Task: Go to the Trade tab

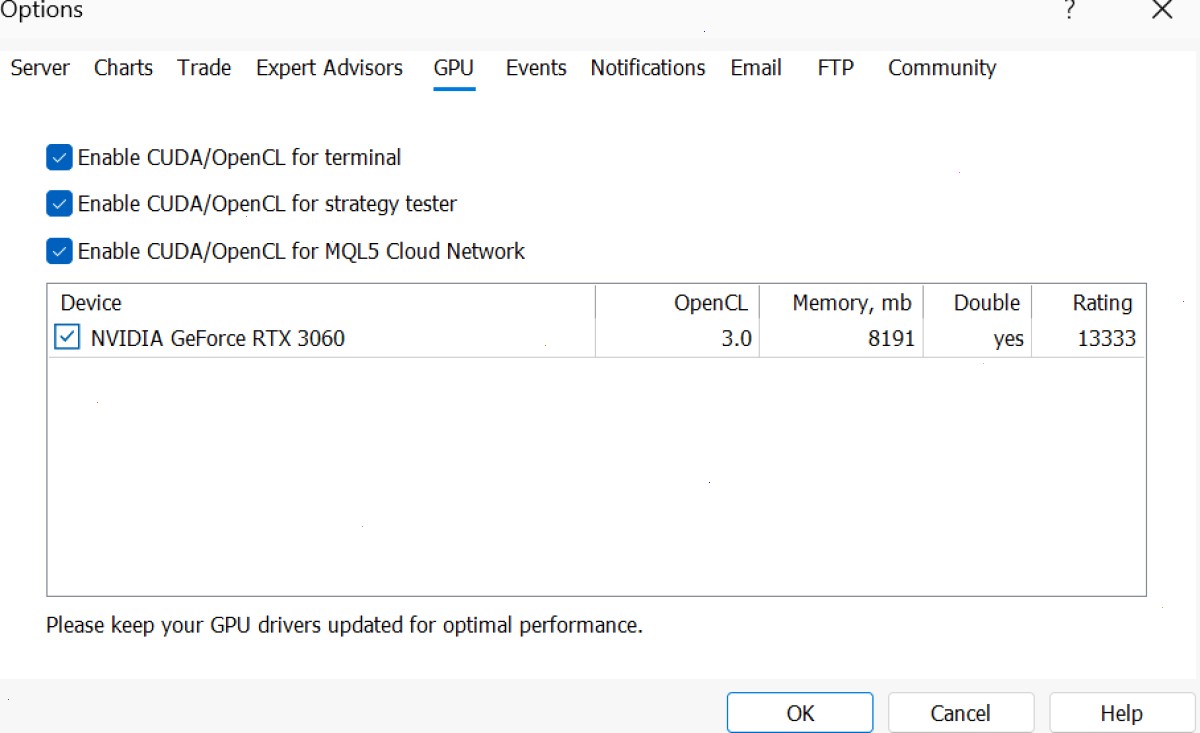Action: coord(204,68)
